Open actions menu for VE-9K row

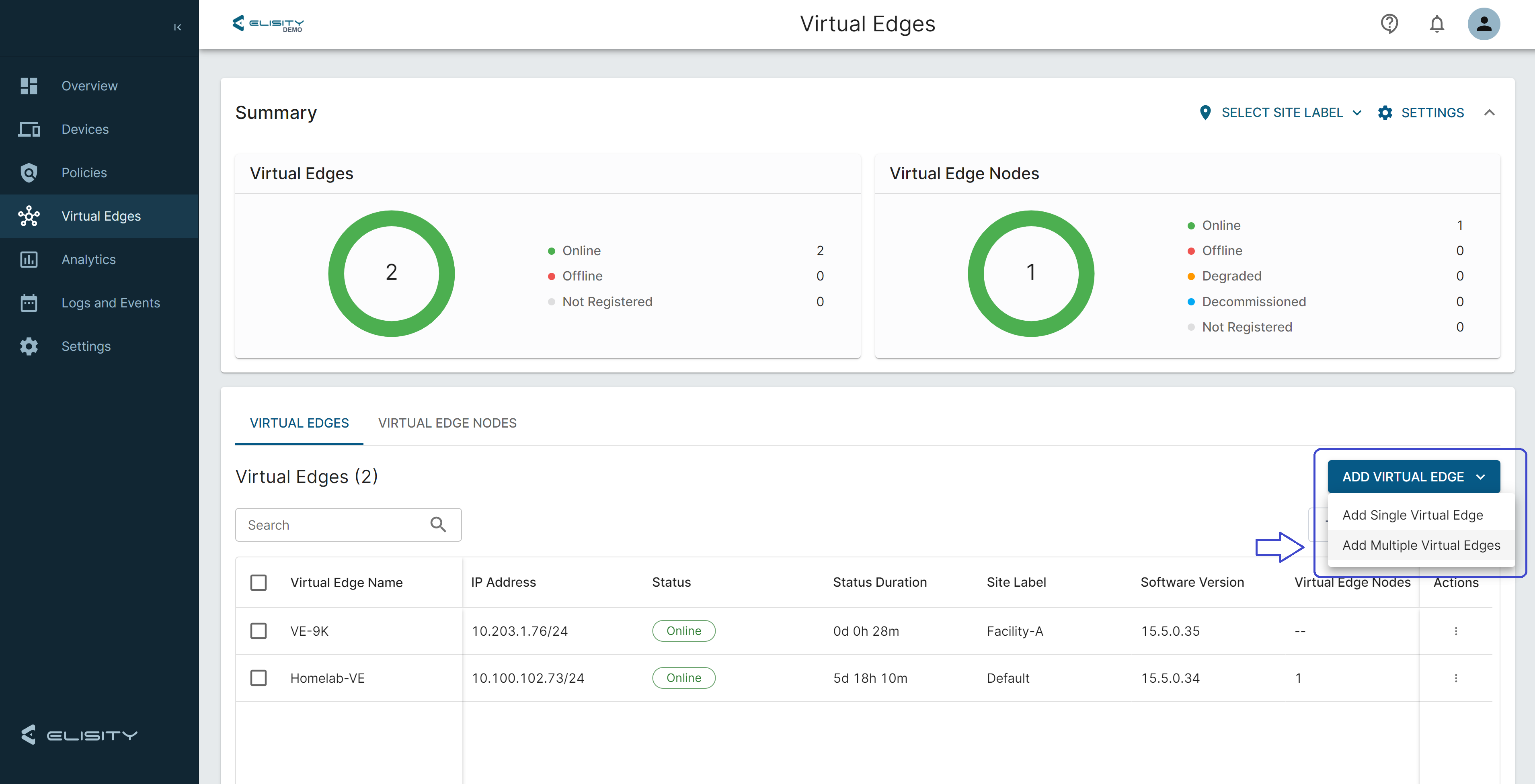(1456, 631)
